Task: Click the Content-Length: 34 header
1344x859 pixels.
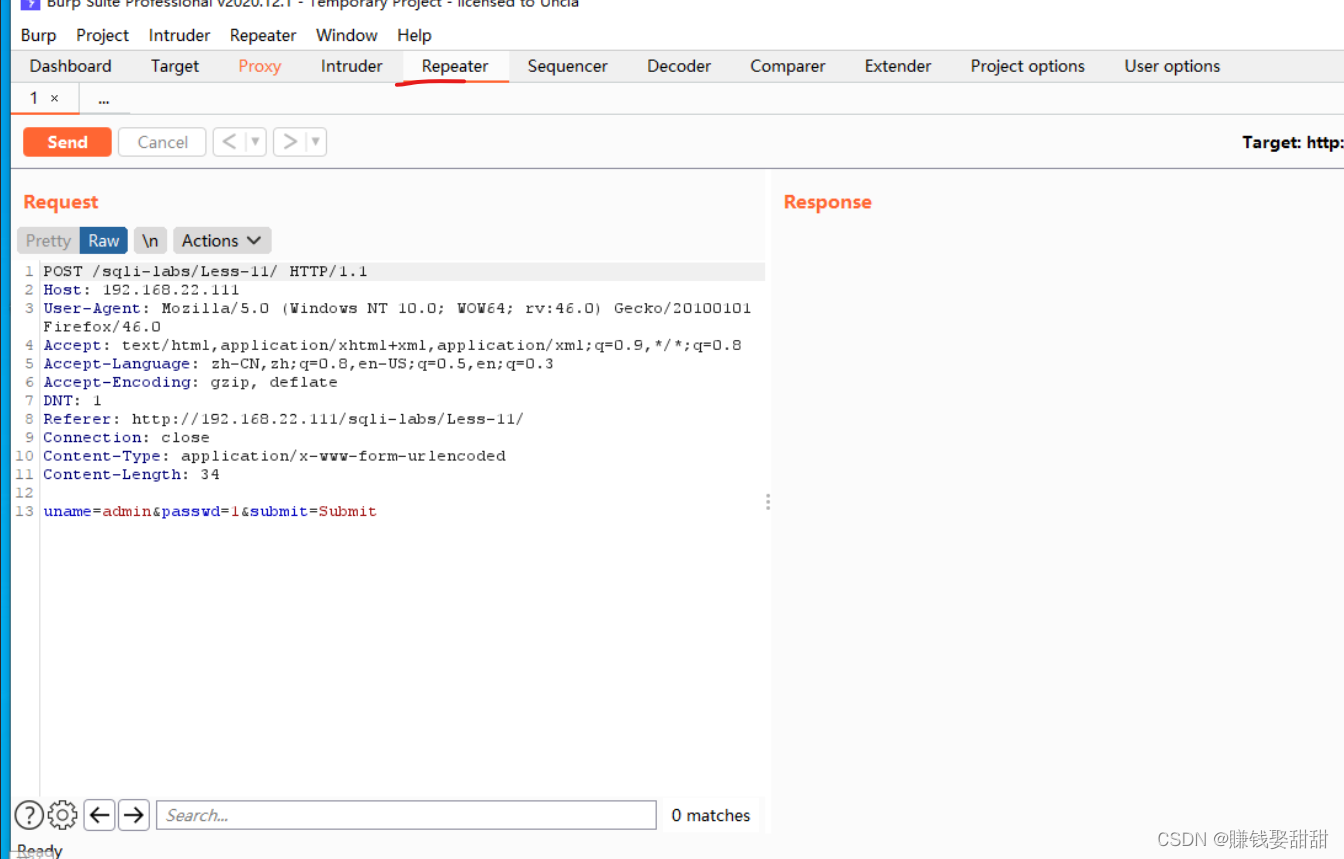Action: tap(131, 474)
